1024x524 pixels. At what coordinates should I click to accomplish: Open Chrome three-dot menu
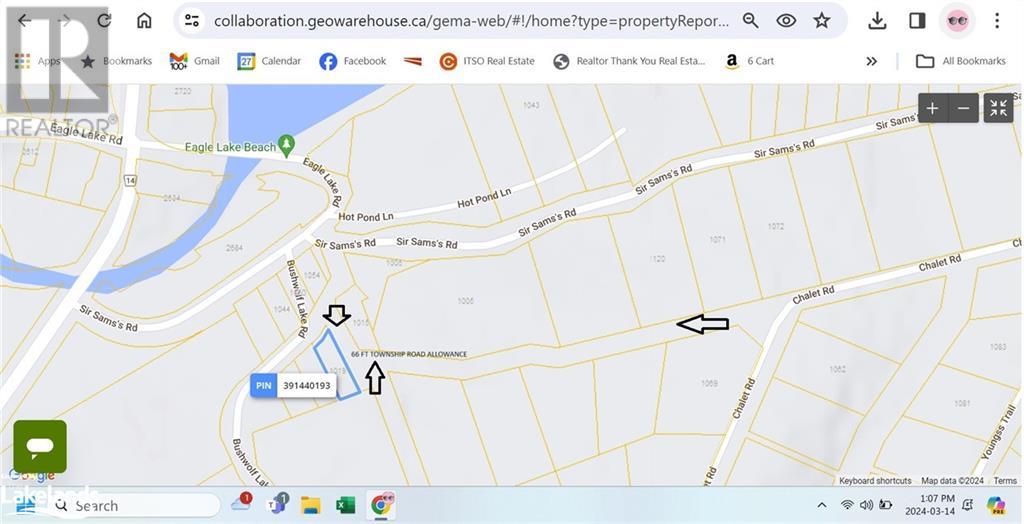coord(996,21)
